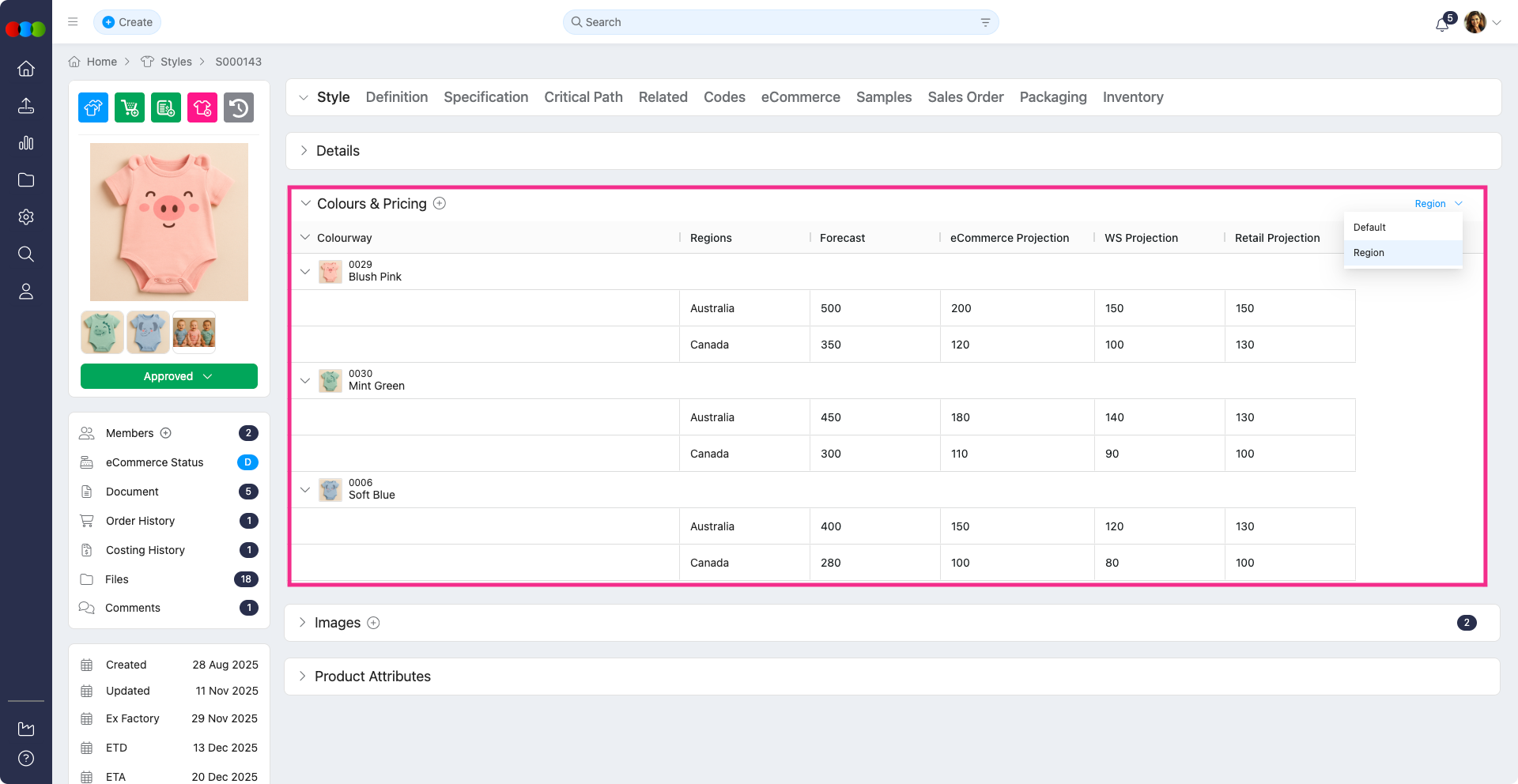The image size is (1518, 784).
Task: Select Default from the region menu
Action: pos(1369,228)
